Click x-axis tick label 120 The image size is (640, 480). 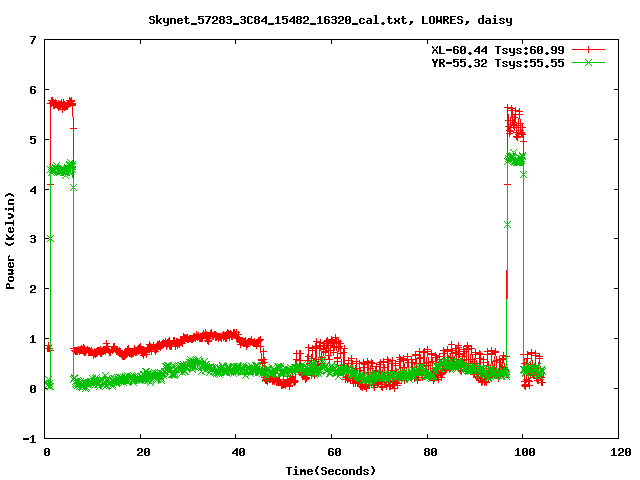click(620, 452)
